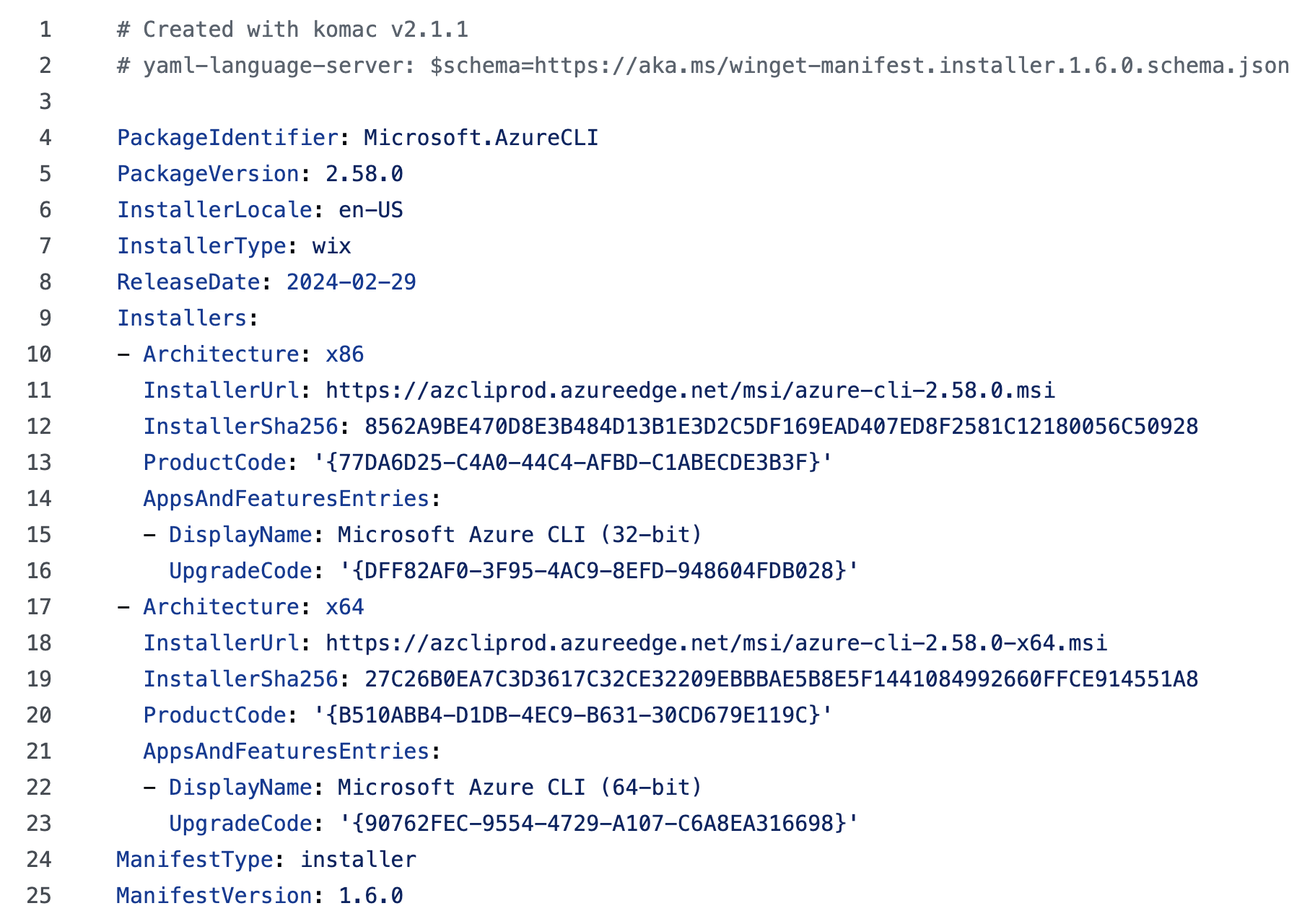
Task: Click line number 1 in the gutter
Action: pos(45,30)
